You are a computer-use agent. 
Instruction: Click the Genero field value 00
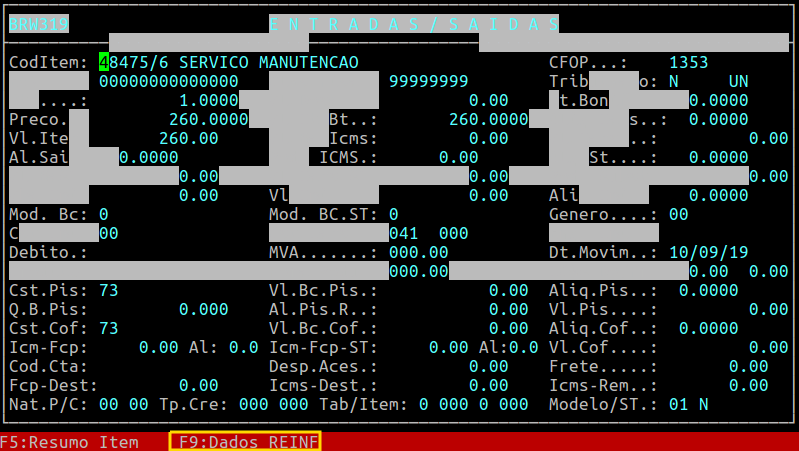click(678, 214)
